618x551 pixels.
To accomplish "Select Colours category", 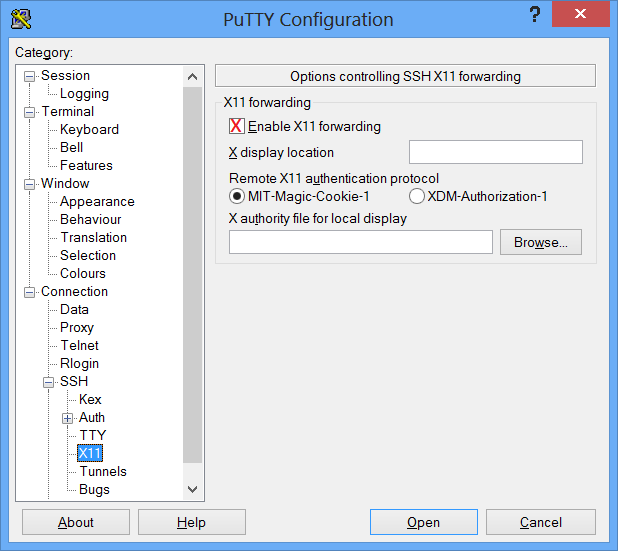I will [x=83, y=274].
